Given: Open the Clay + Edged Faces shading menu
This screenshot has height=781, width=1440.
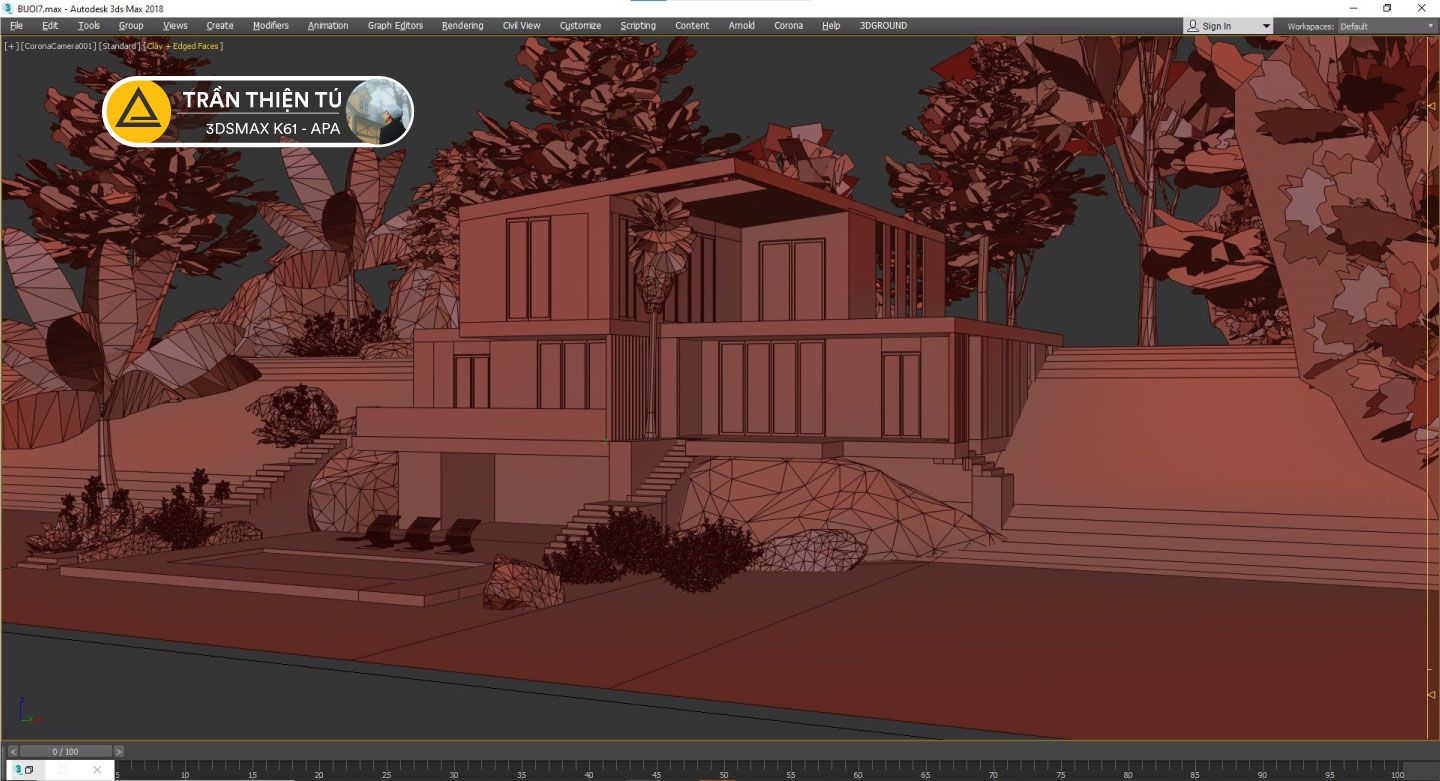Looking at the screenshot, I should [184, 46].
